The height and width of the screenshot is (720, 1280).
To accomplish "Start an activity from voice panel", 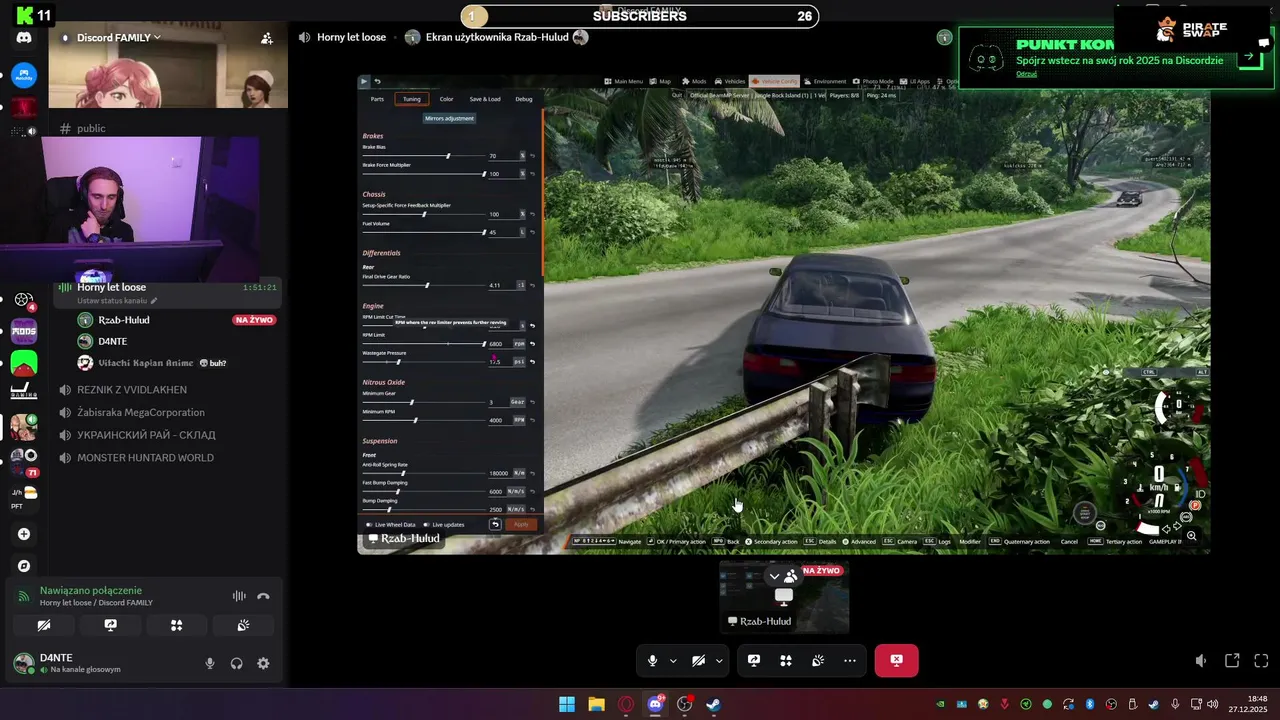I will coord(176,625).
